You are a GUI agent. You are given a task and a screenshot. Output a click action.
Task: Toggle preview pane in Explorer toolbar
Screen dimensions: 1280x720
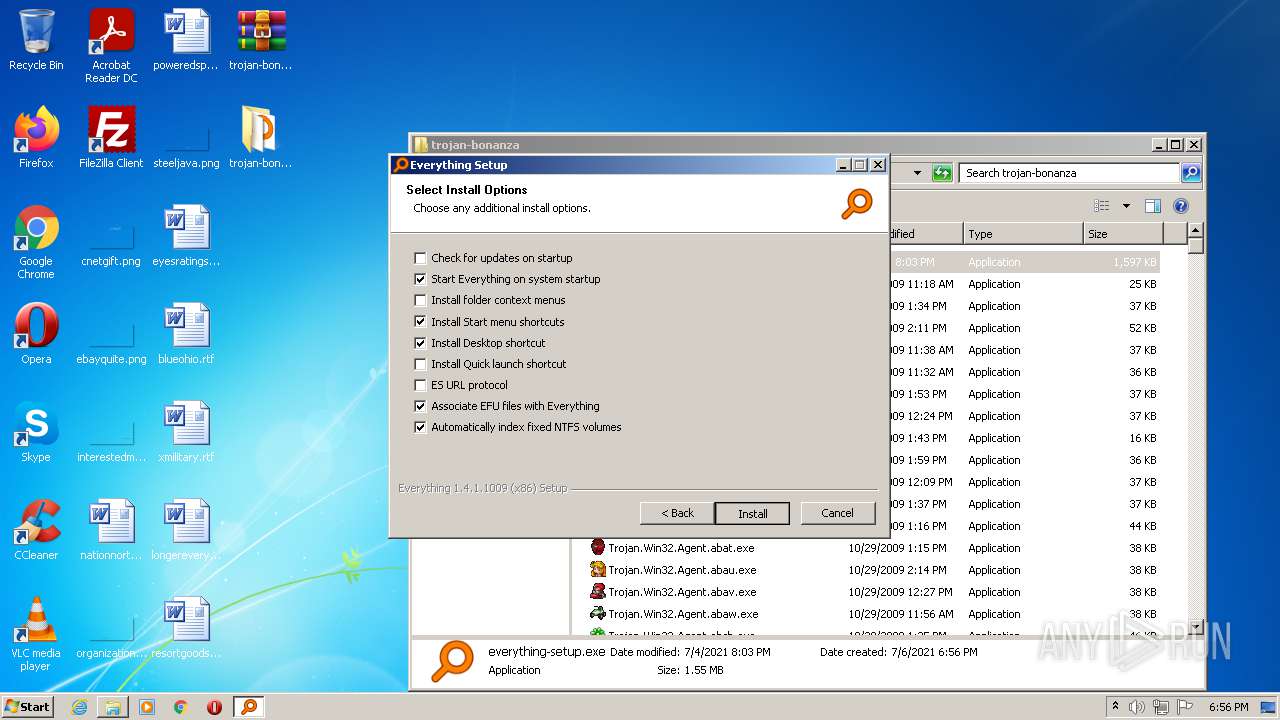(1152, 206)
